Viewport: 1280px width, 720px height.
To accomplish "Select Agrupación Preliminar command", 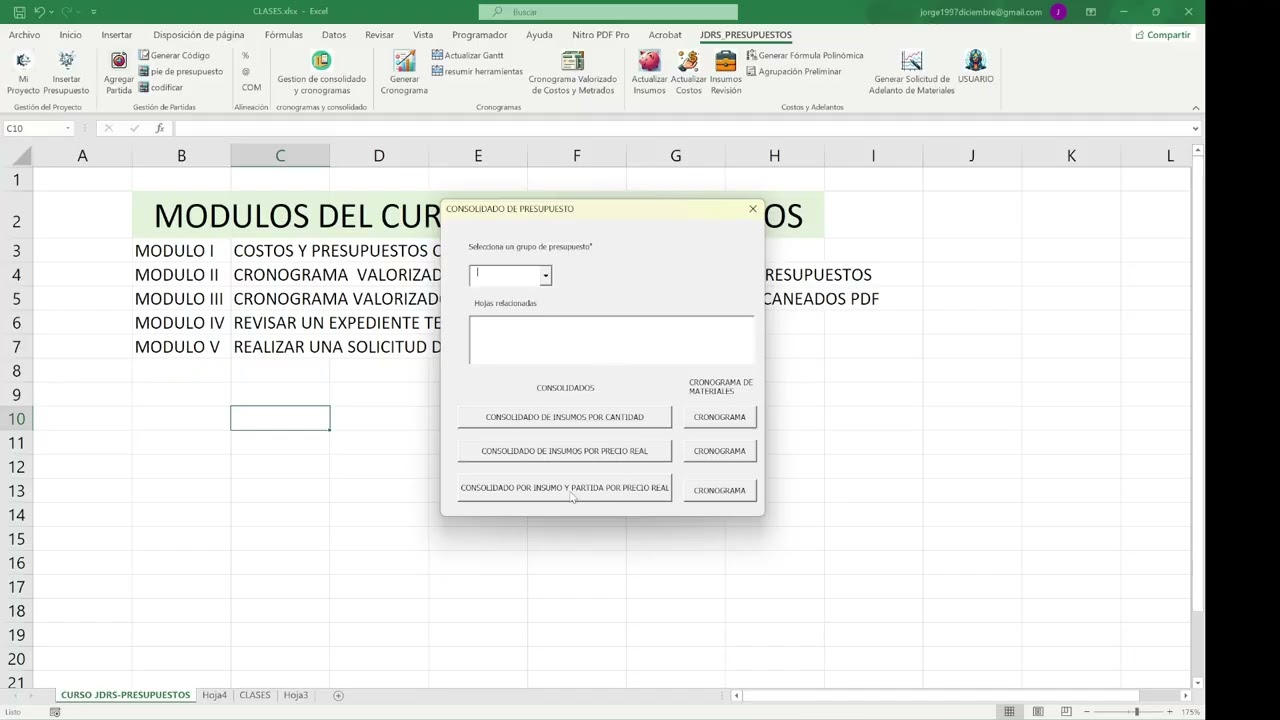I will point(793,72).
